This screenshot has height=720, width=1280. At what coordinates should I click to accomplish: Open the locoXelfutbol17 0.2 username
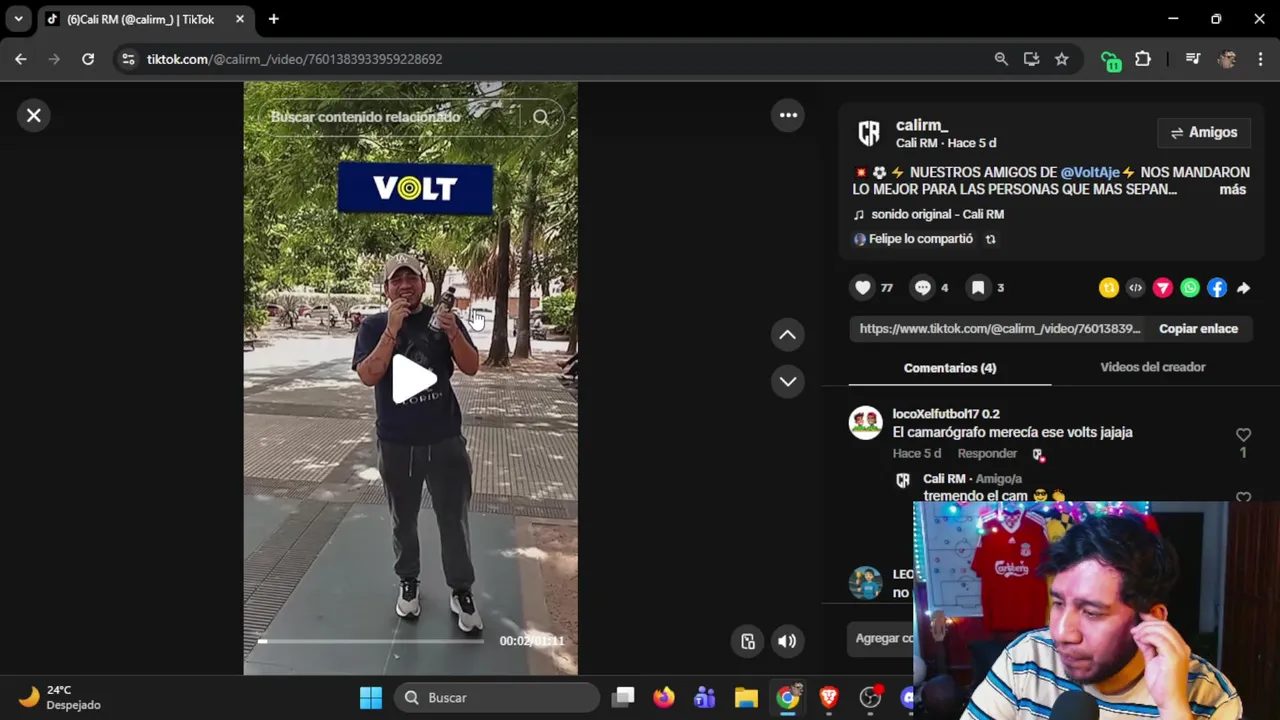tap(946, 414)
